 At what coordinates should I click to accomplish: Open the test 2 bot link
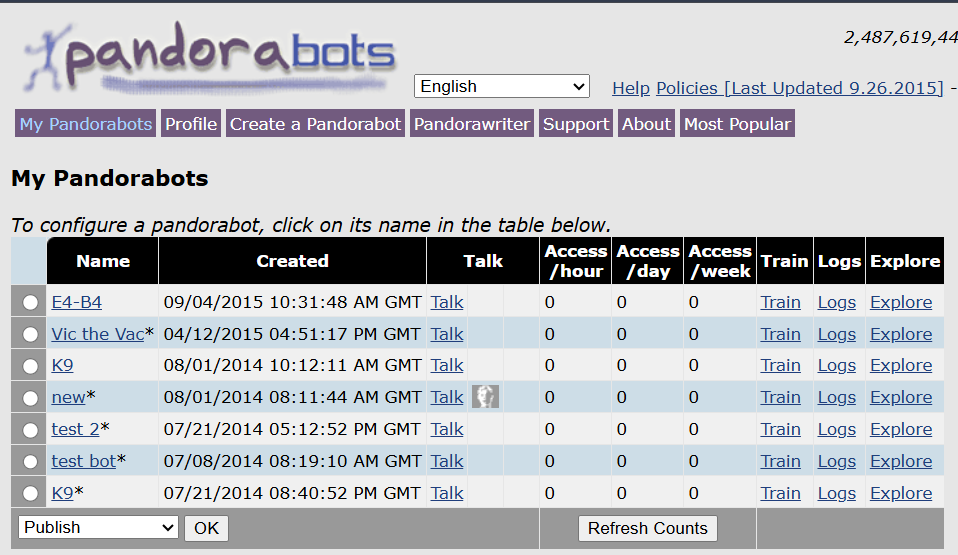[75, 429]
